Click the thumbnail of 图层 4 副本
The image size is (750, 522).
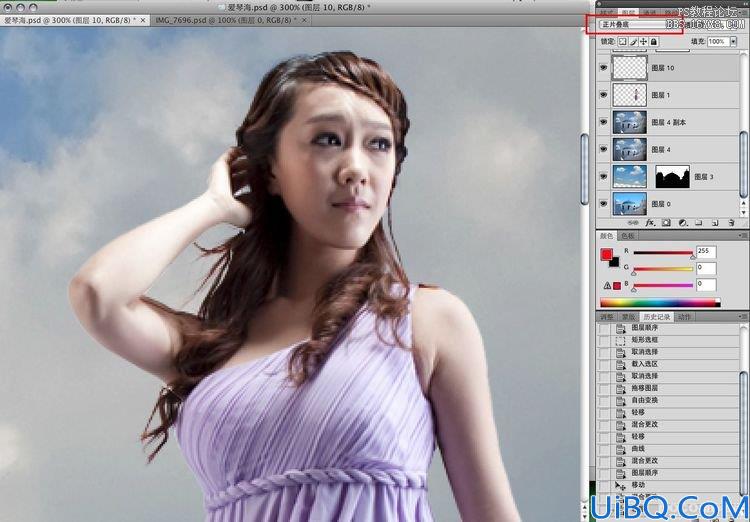[x=629, y=122]
